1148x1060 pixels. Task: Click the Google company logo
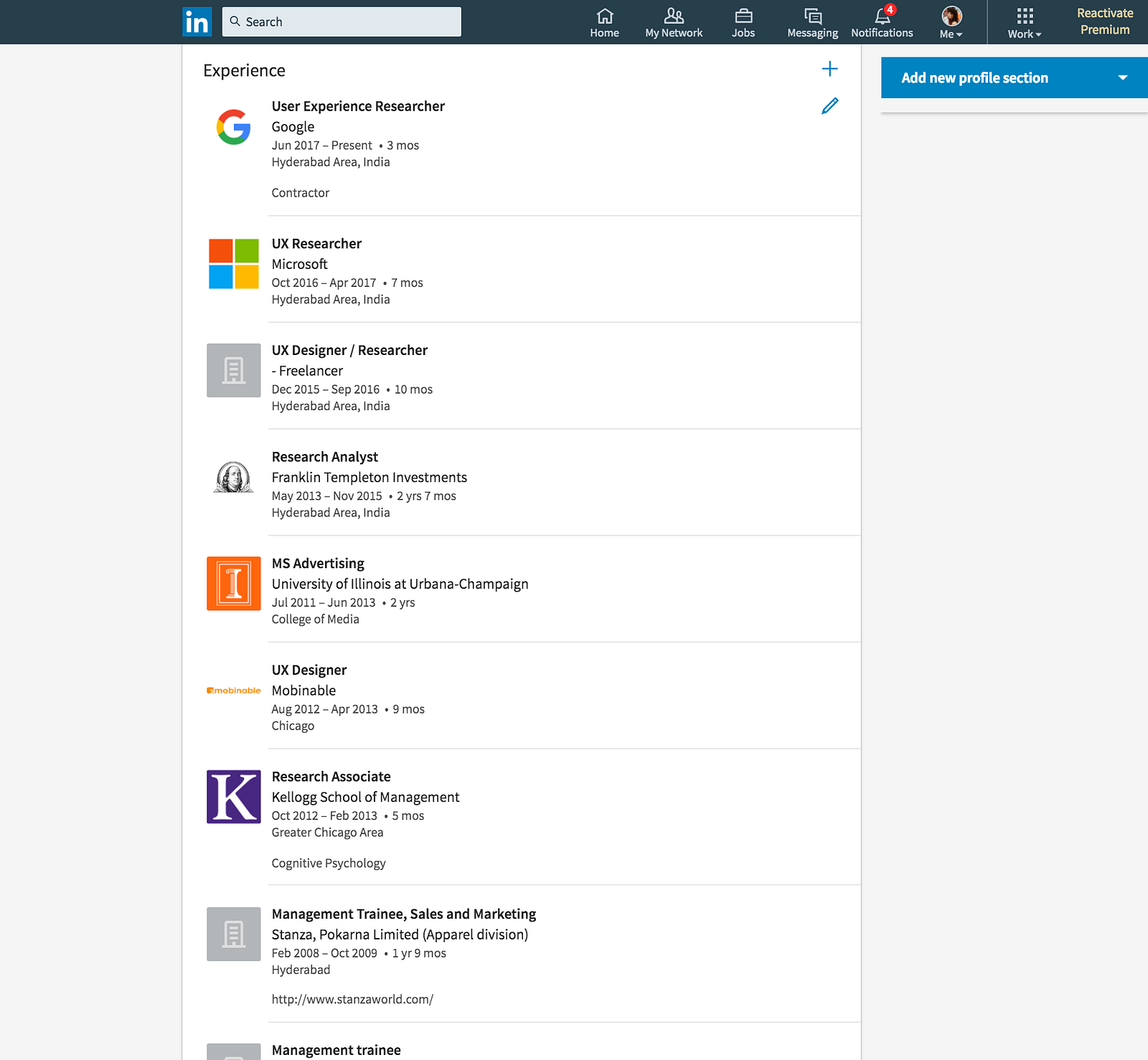234,127
